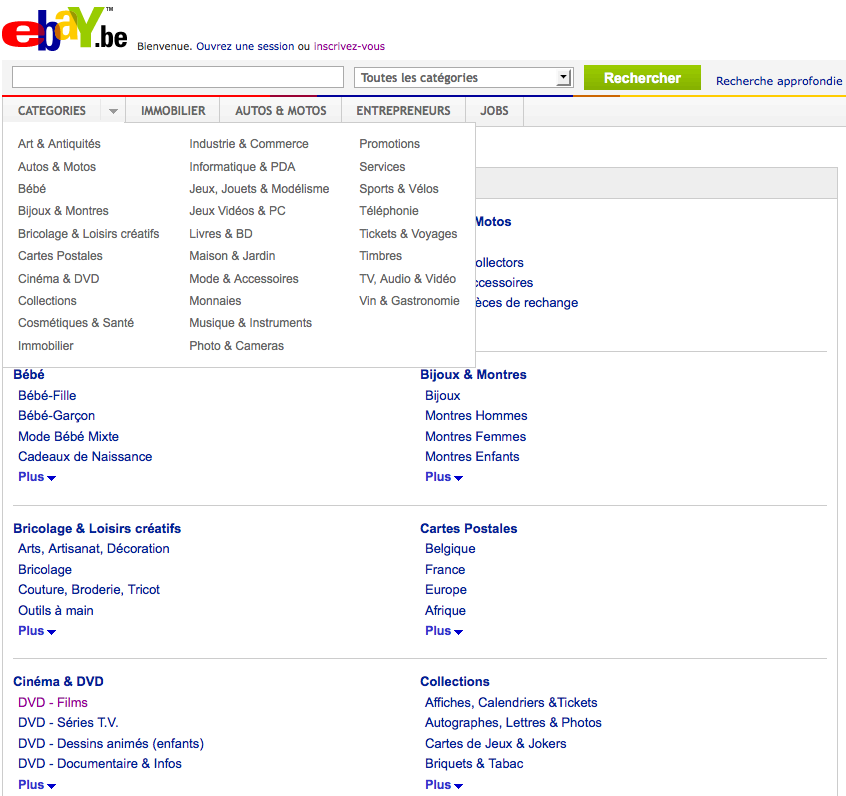Go to the Jobs tab
Image resolution: width=846 pixels, height=796 pixels.
[x=494, y=111]
